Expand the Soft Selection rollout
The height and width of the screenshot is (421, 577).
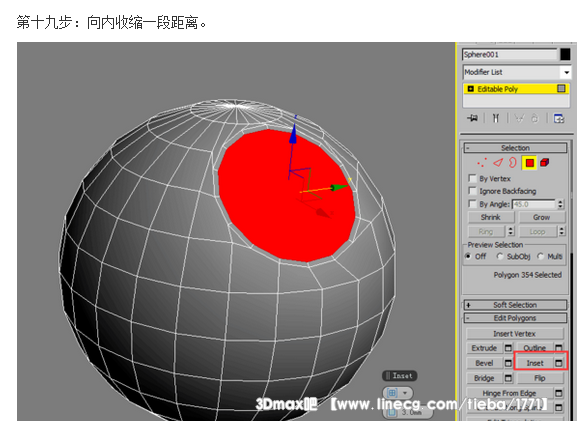tap(515, 305)
